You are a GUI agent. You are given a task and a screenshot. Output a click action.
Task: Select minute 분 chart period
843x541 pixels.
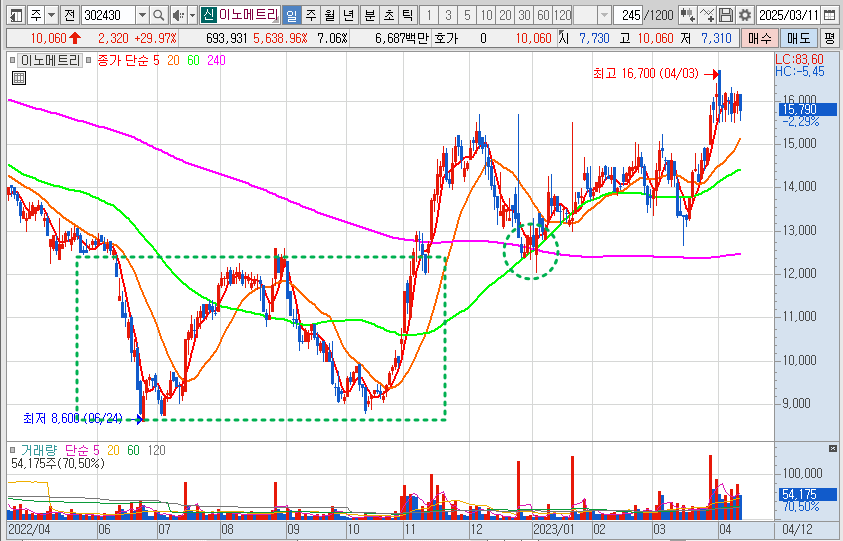[370, 15]
